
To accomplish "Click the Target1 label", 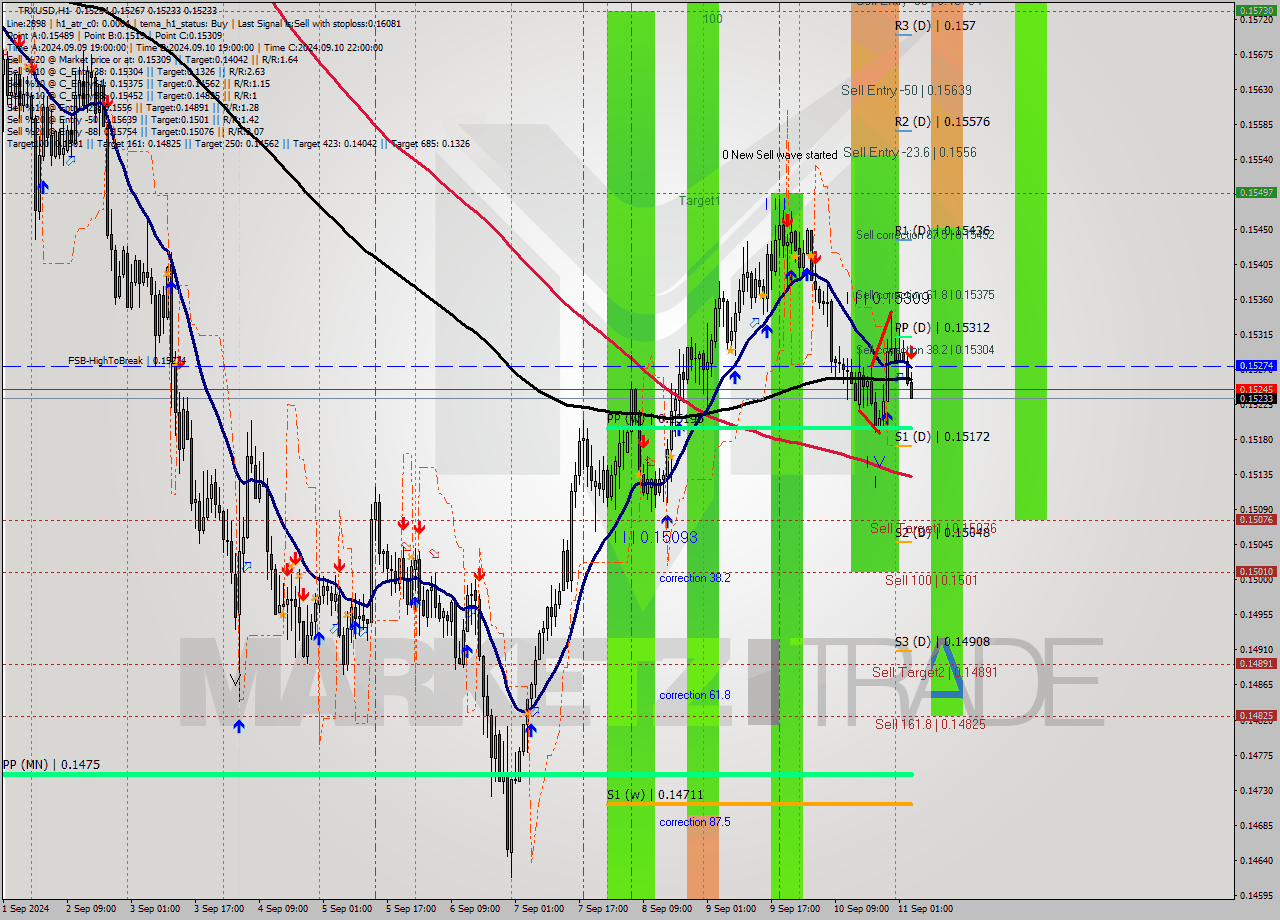I will pyautogui.click(x=699, y=201).
